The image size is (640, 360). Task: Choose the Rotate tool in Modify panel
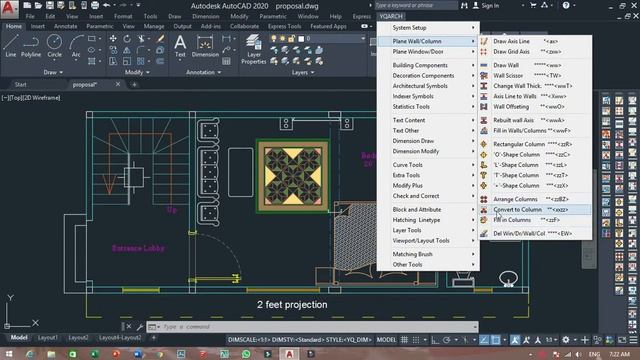(x=127, y=38)
